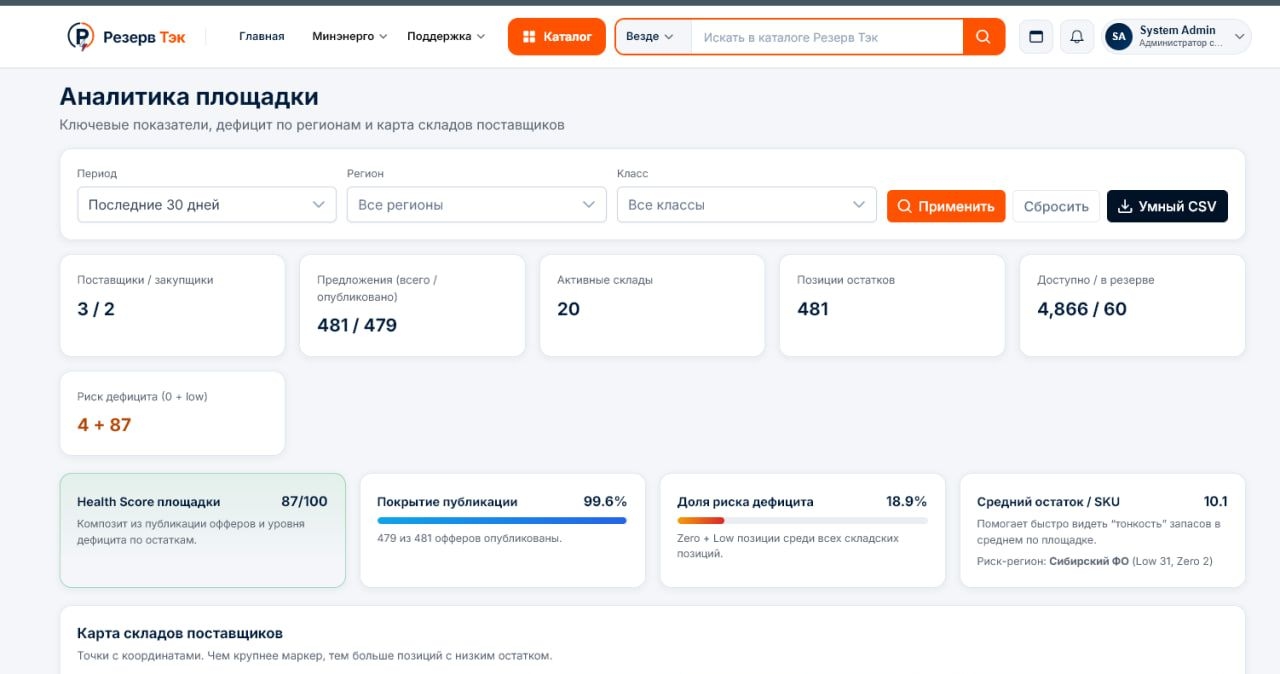
Task: Open the Период dropdown Последние 30 дней
Action: (x=207, y=205)
